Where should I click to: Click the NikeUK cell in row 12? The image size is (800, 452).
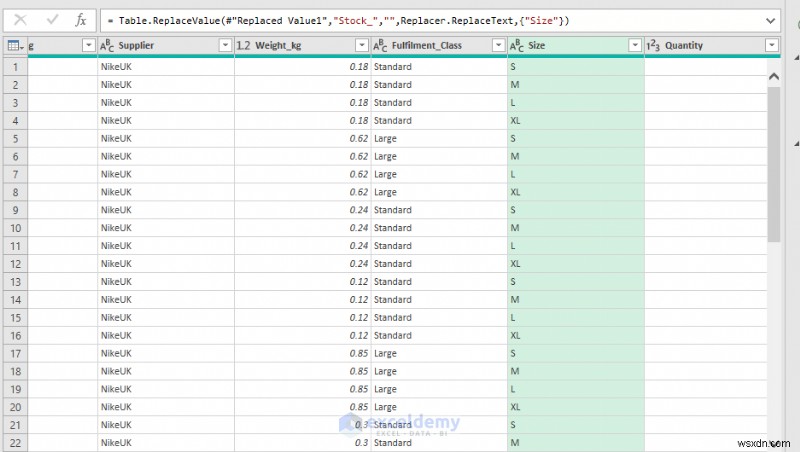pyautogui.click(x=166, y=264)
